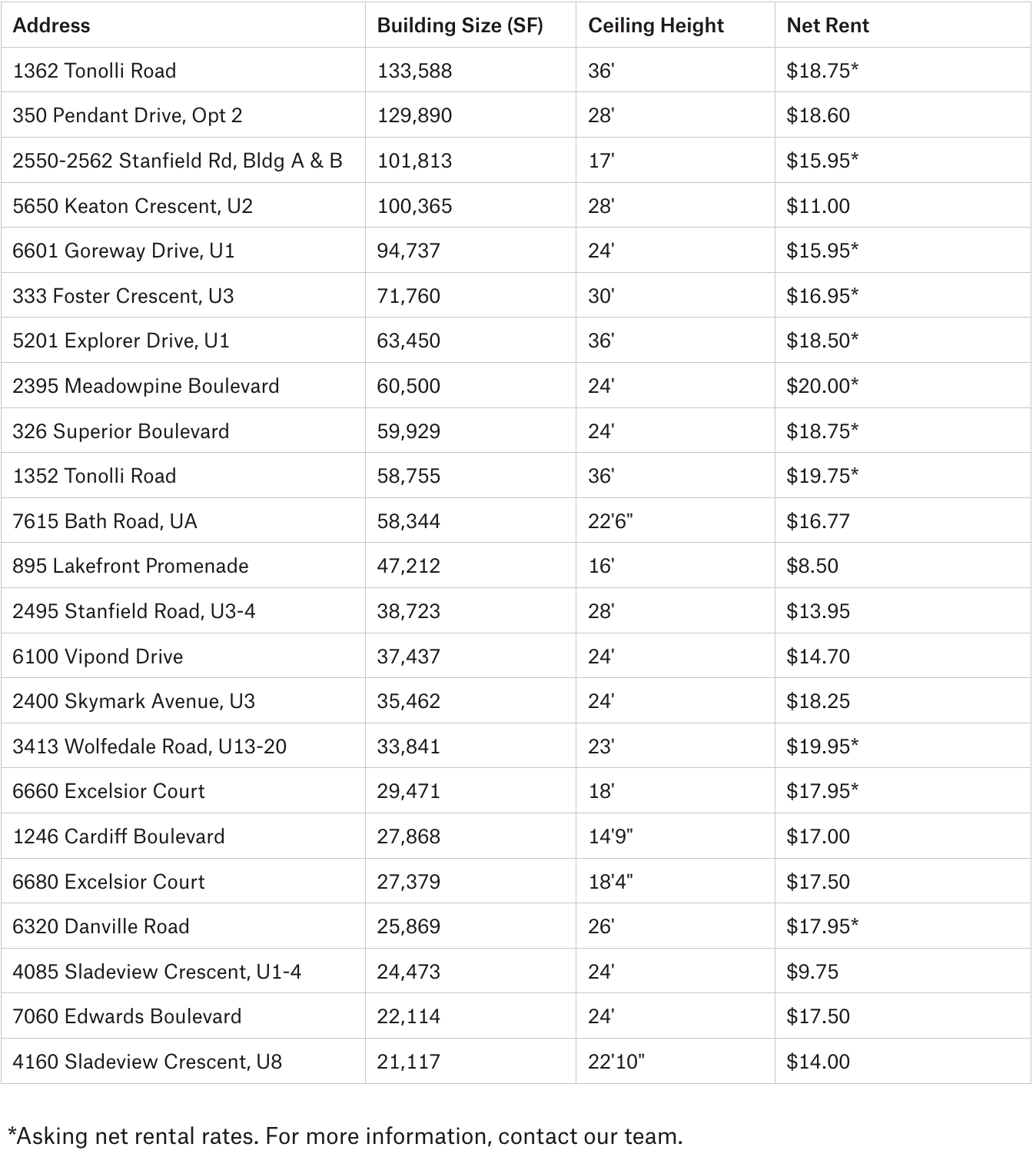Screen dimensions: 1036x1167
Task: Click the $8.50 net rent cell
Action: point(812,566)
